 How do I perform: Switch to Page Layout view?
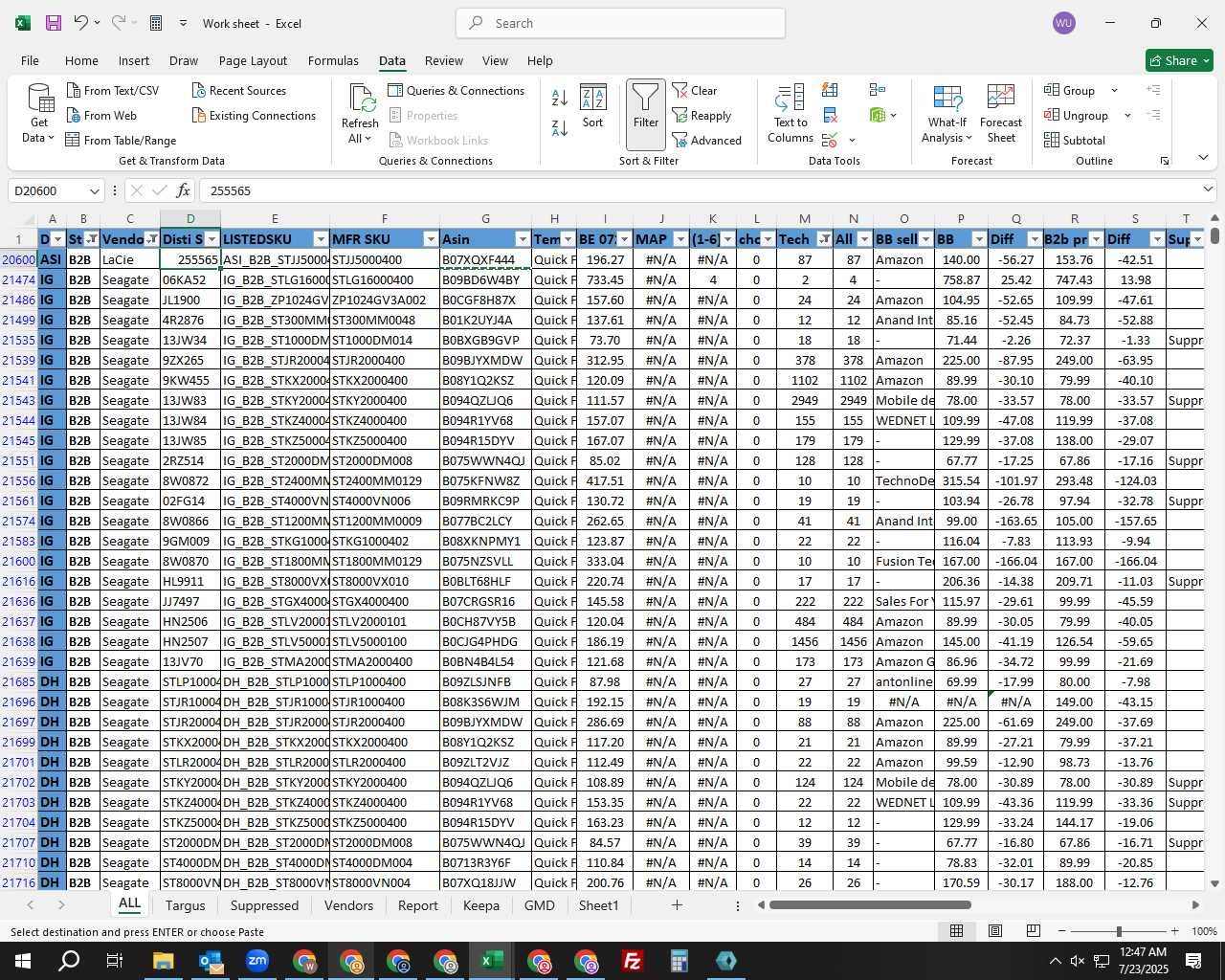coord(995,930)
